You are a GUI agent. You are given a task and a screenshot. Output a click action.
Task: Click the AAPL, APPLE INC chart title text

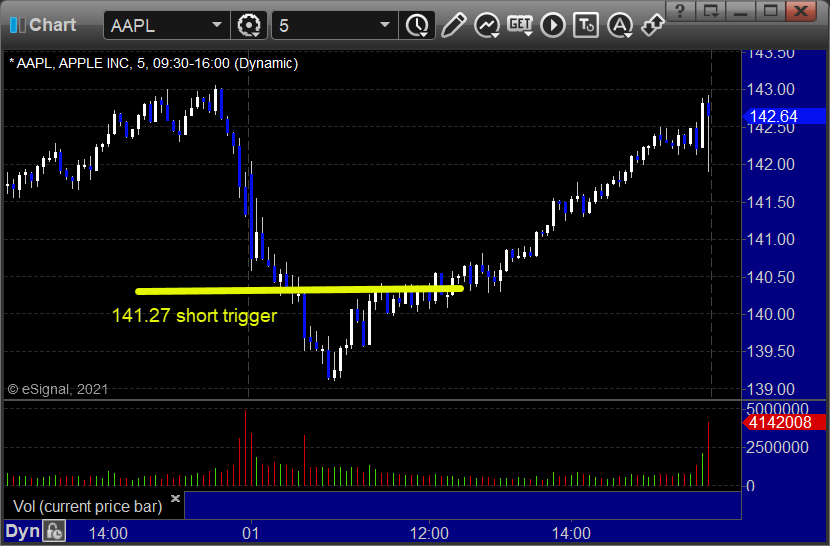154,64
